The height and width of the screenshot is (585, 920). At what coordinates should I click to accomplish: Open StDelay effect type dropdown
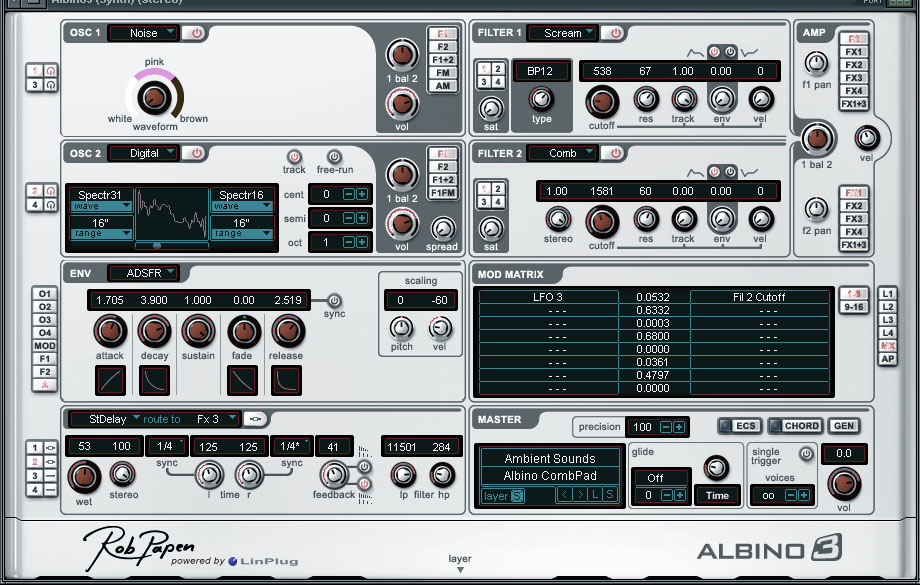pos(106,419)
